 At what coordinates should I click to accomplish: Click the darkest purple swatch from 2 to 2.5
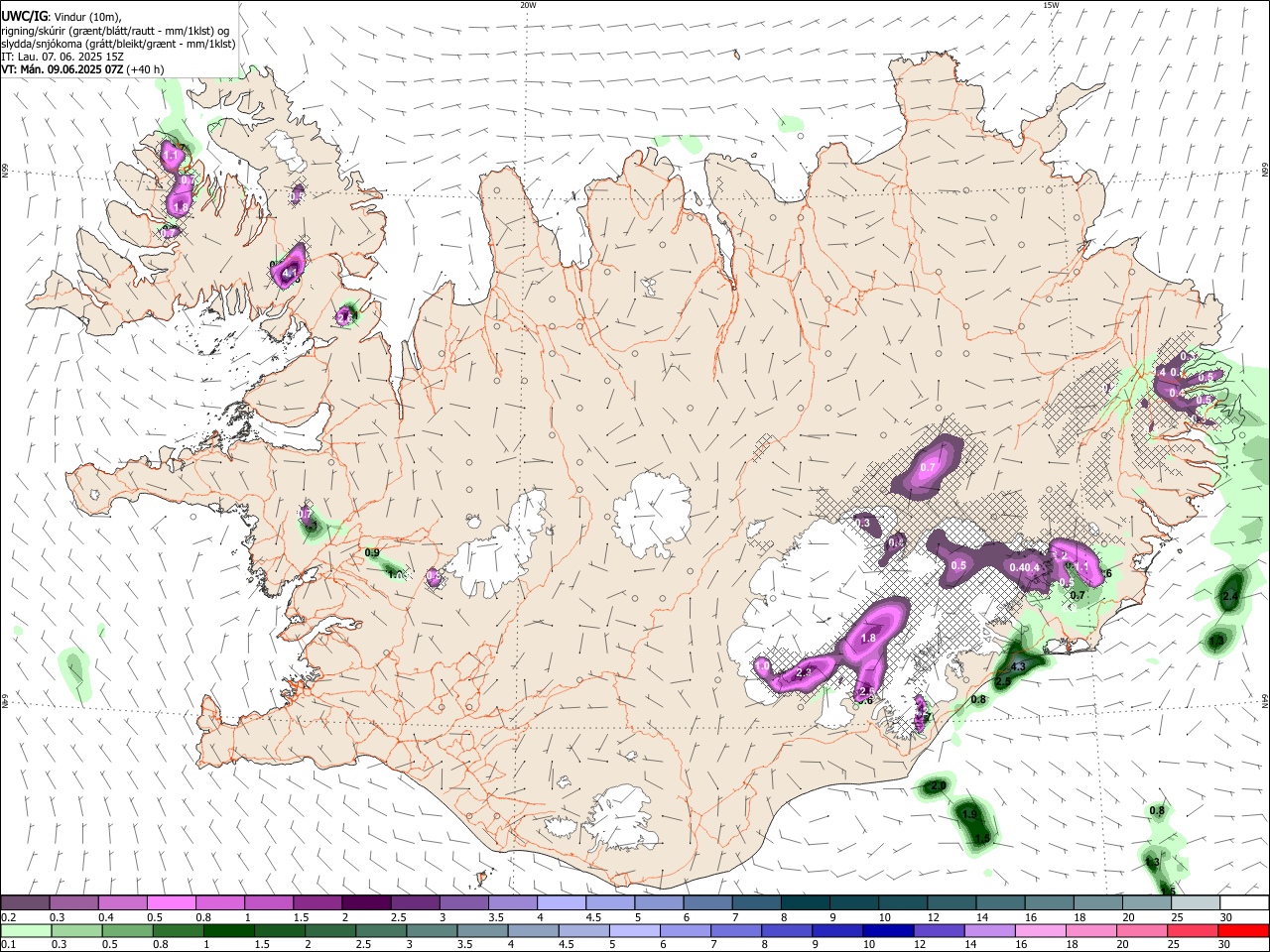[x=366, y=902]
